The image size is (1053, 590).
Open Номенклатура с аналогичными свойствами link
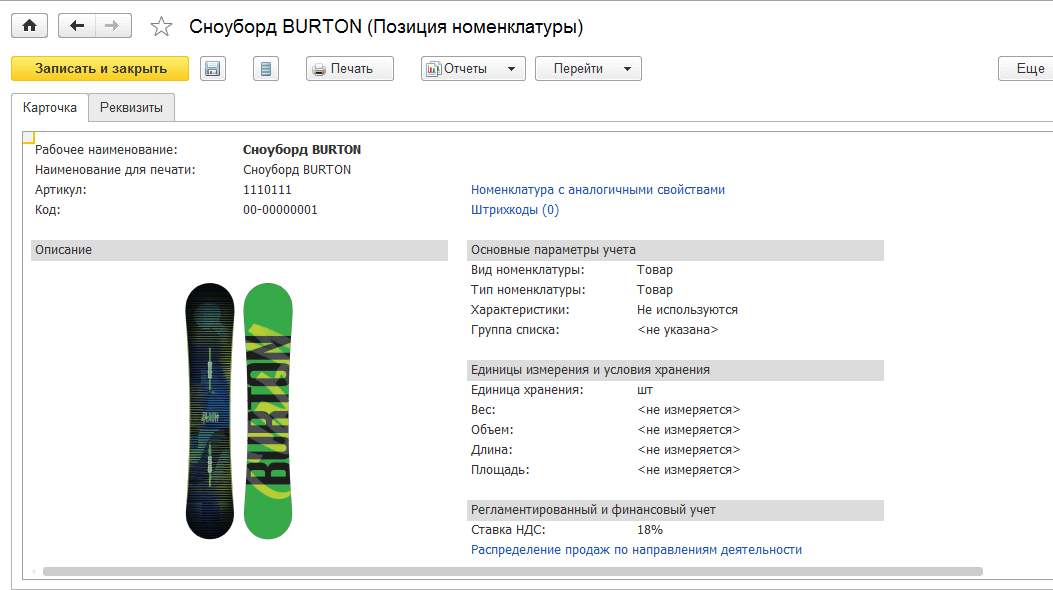(x=597, y=190)
